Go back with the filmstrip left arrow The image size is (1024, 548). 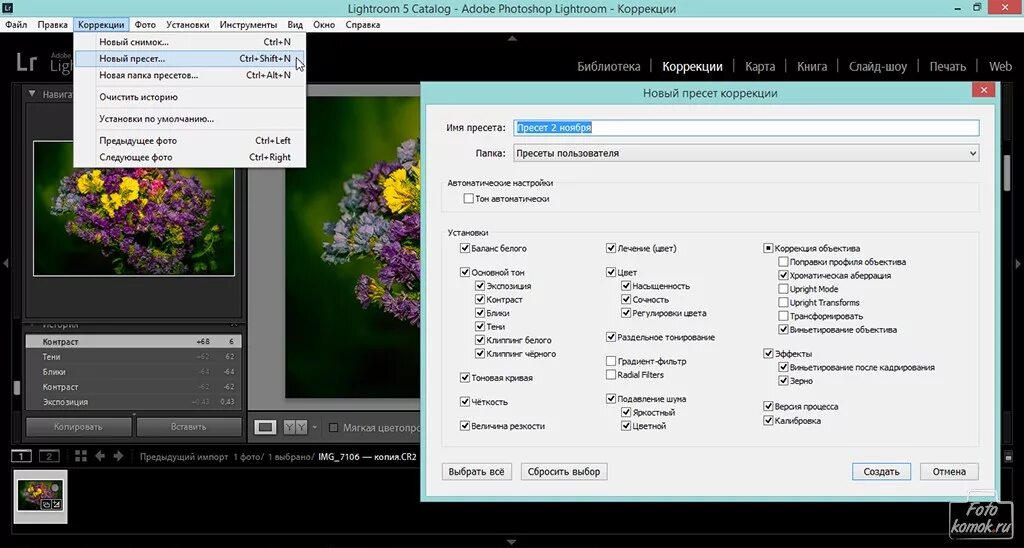(101, 456)
